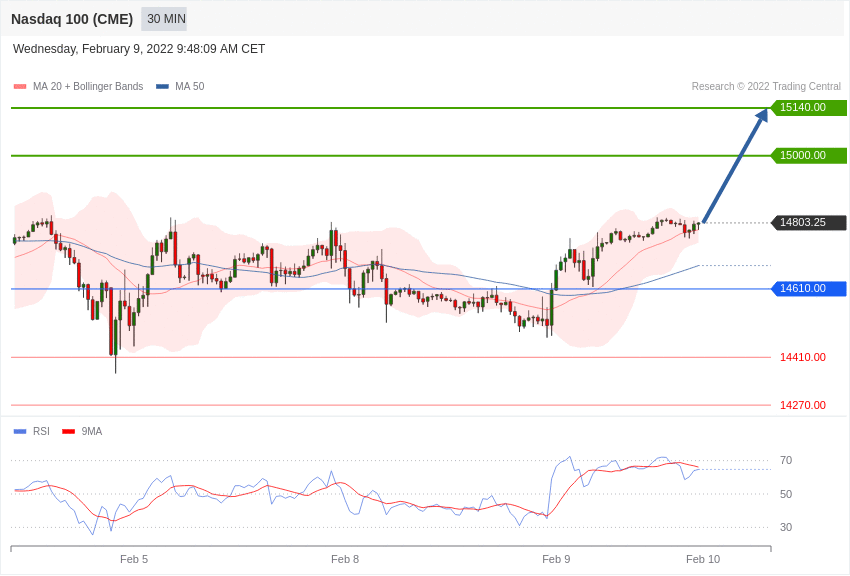Click the 14803.25 current price tag
Image resolution: width=850 pixels, height=576 pixels.
pyautogui.click(x=808, y=223)
